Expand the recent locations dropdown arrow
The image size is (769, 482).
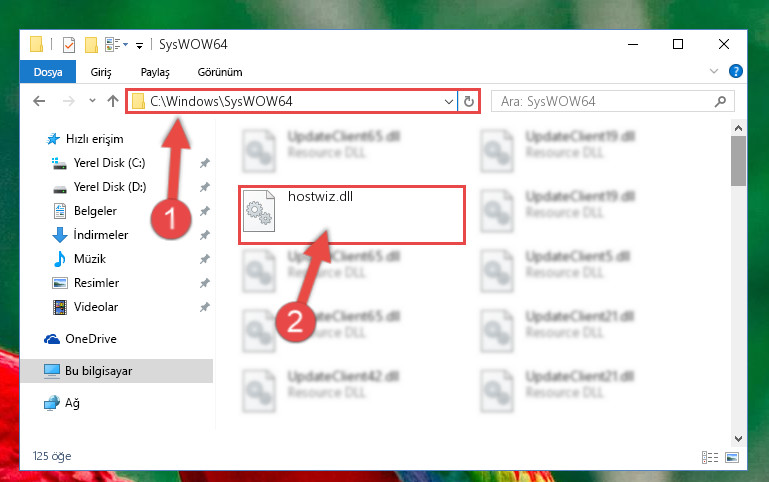pos(92,101)
